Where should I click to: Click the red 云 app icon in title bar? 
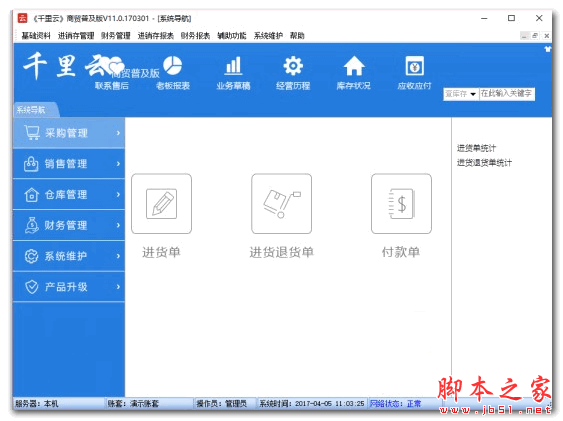click(x=23, y=18)
